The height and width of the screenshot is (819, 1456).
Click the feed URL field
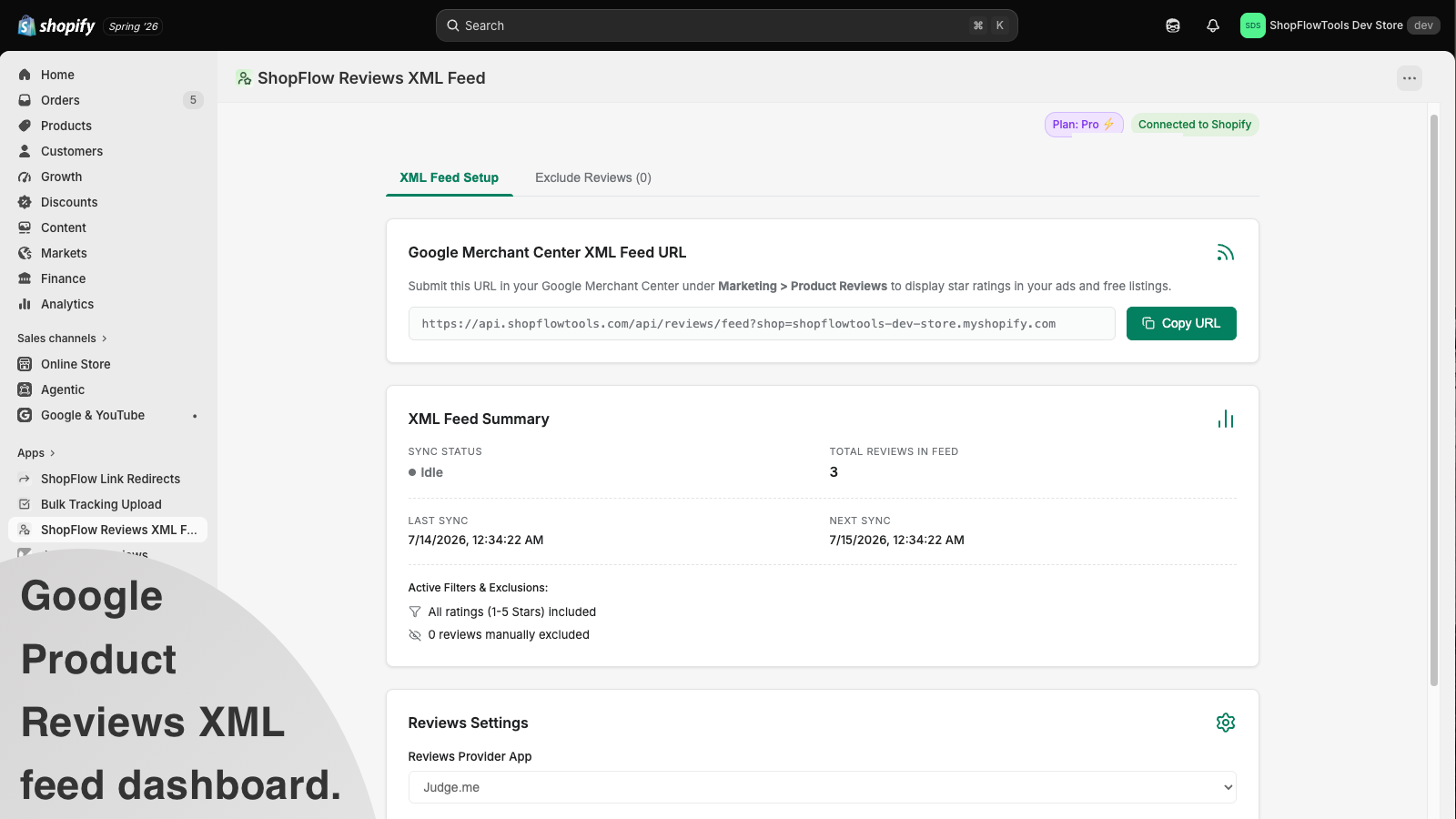click(x=762, y=324)
